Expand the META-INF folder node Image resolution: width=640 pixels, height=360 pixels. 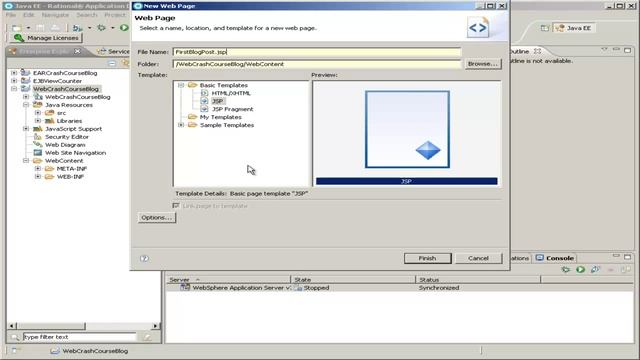[x=38, y=169]
